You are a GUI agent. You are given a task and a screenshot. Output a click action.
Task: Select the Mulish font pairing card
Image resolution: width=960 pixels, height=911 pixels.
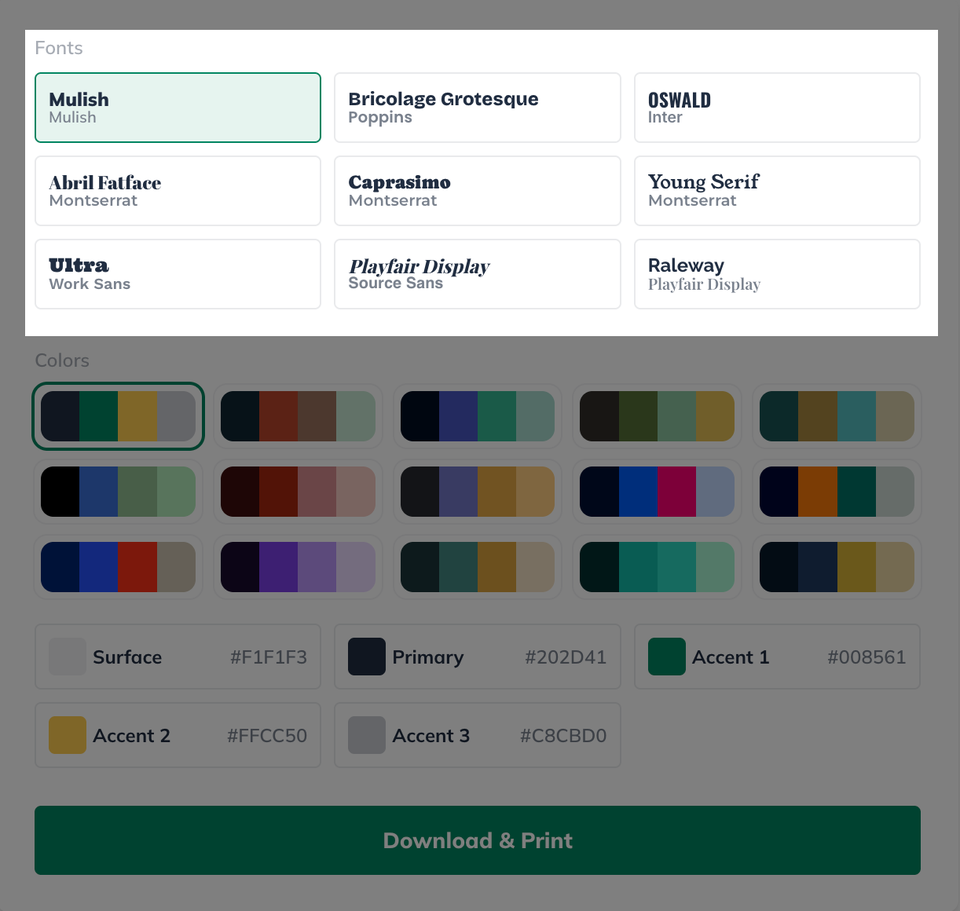click(178, 108)
